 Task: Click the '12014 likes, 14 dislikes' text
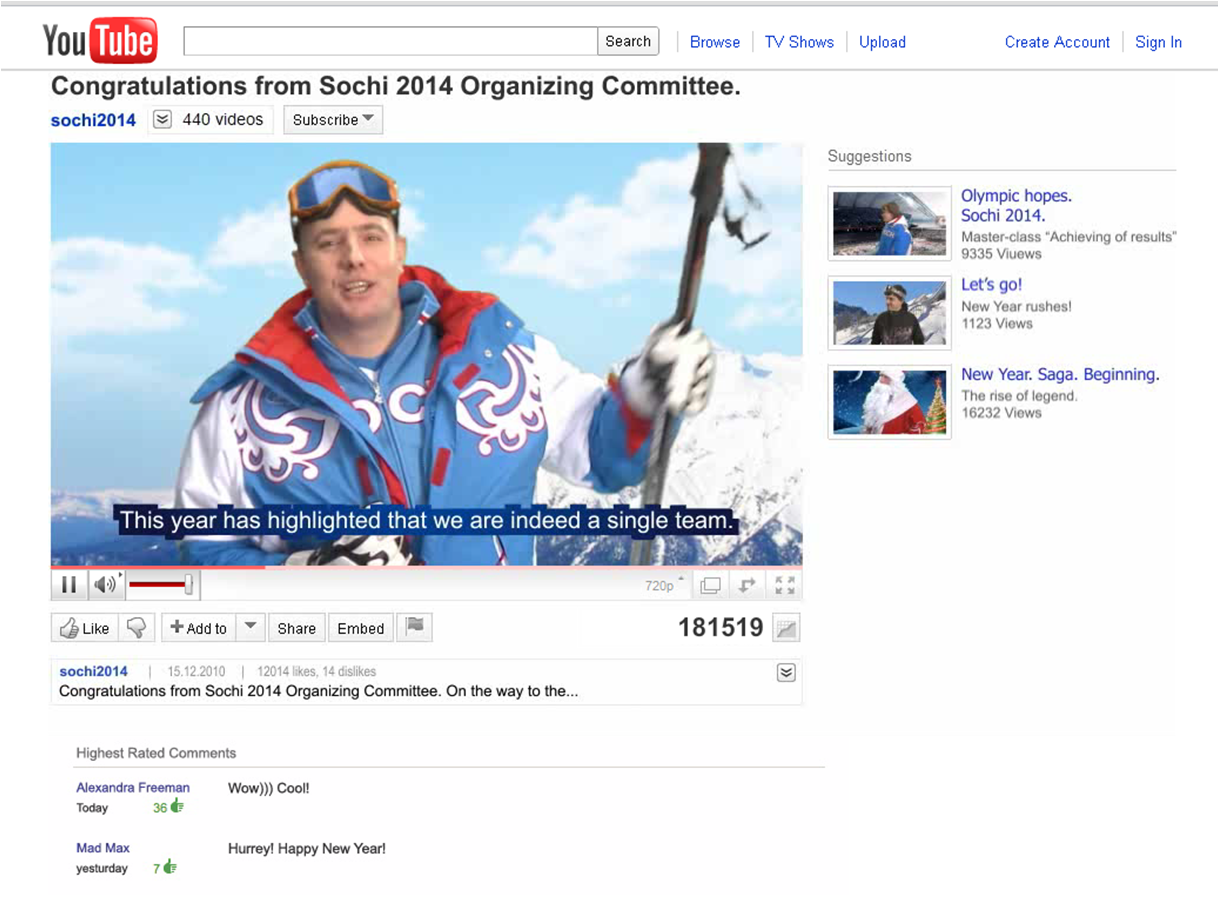click(317, 672)
